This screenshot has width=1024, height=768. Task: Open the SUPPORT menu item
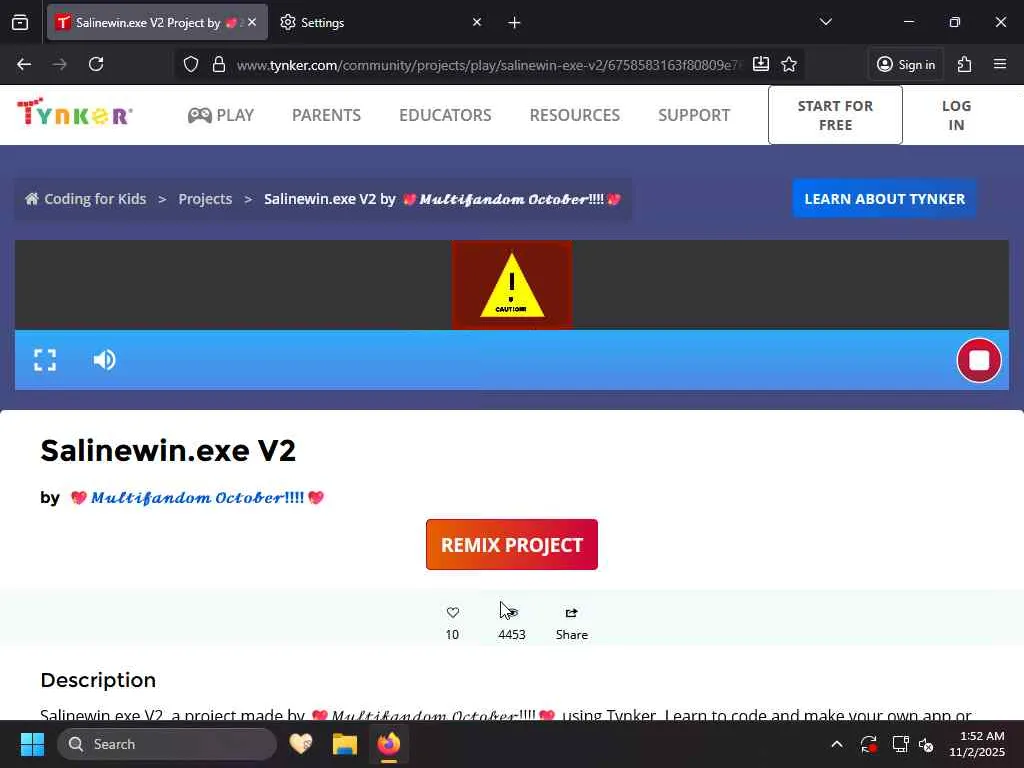pos(694,115)
